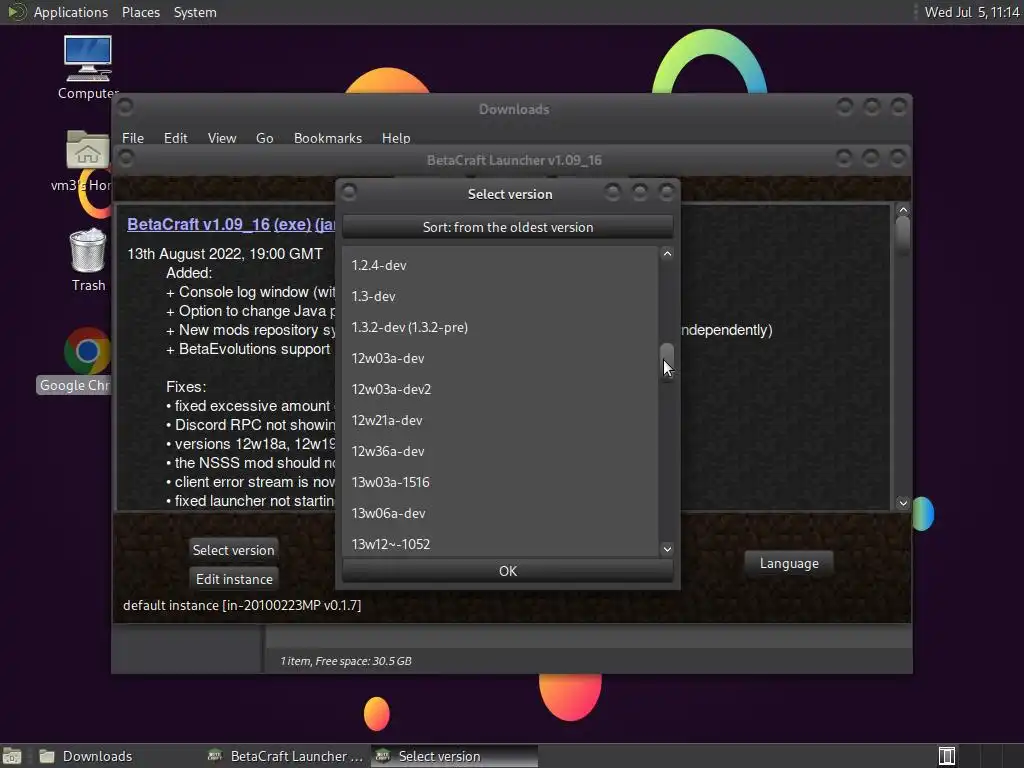Open View menu in Downloads window
This screenshot has width=1024, height=768.
pyautogui.click(x=222, y=138)
